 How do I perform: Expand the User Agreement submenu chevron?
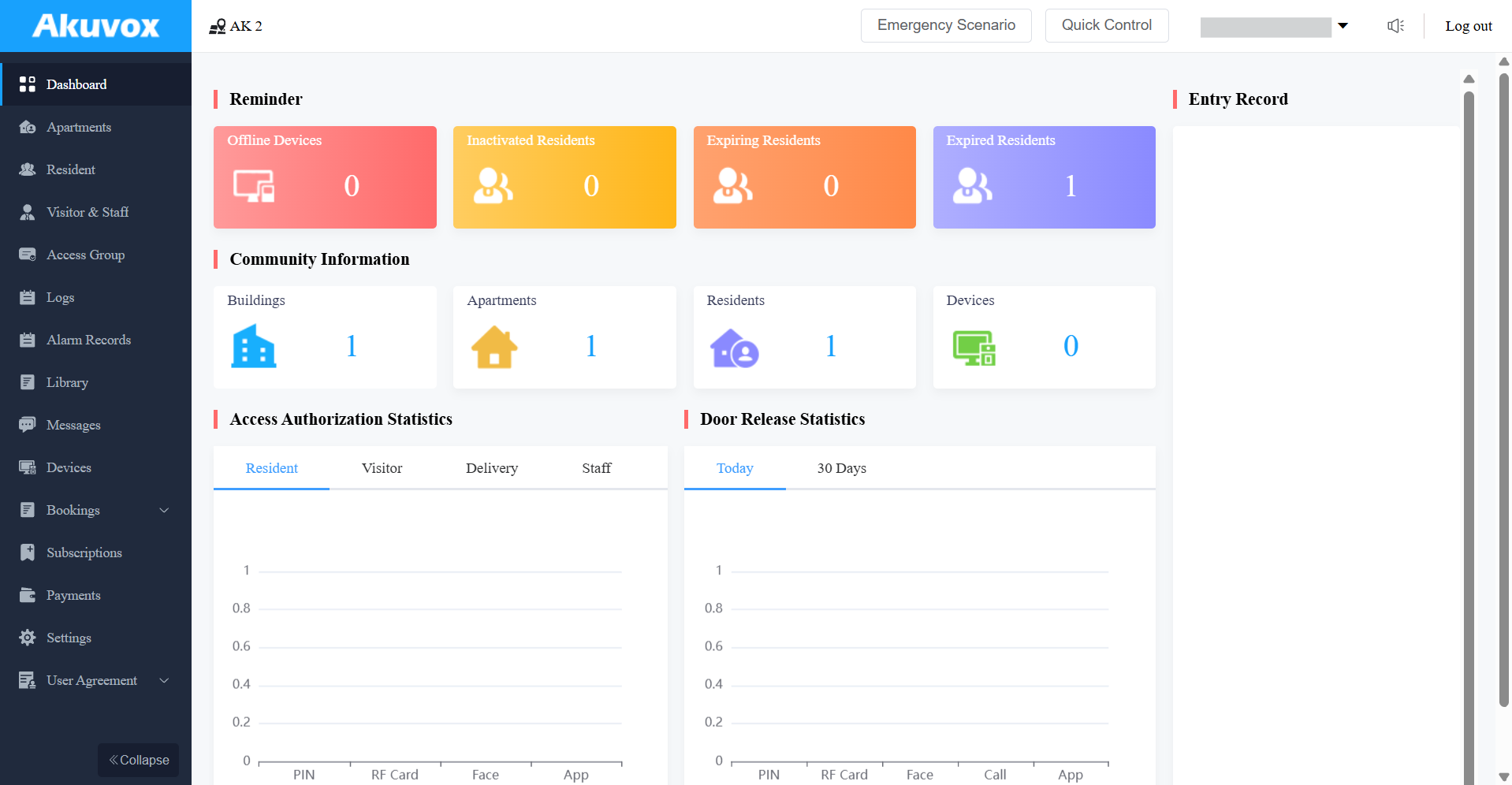pos(164,680)
